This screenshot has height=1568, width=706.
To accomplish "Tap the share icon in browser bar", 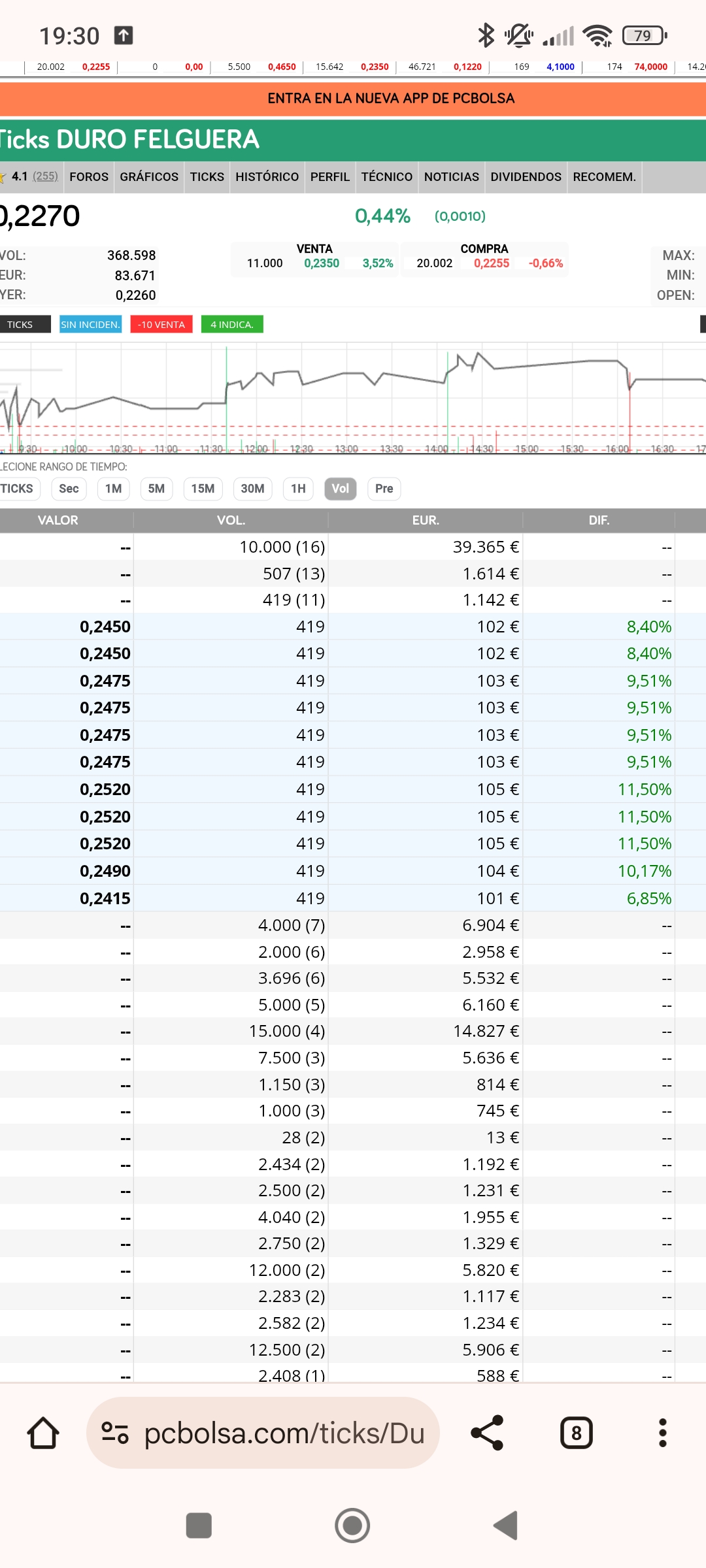I will (x=487, y=1433).
